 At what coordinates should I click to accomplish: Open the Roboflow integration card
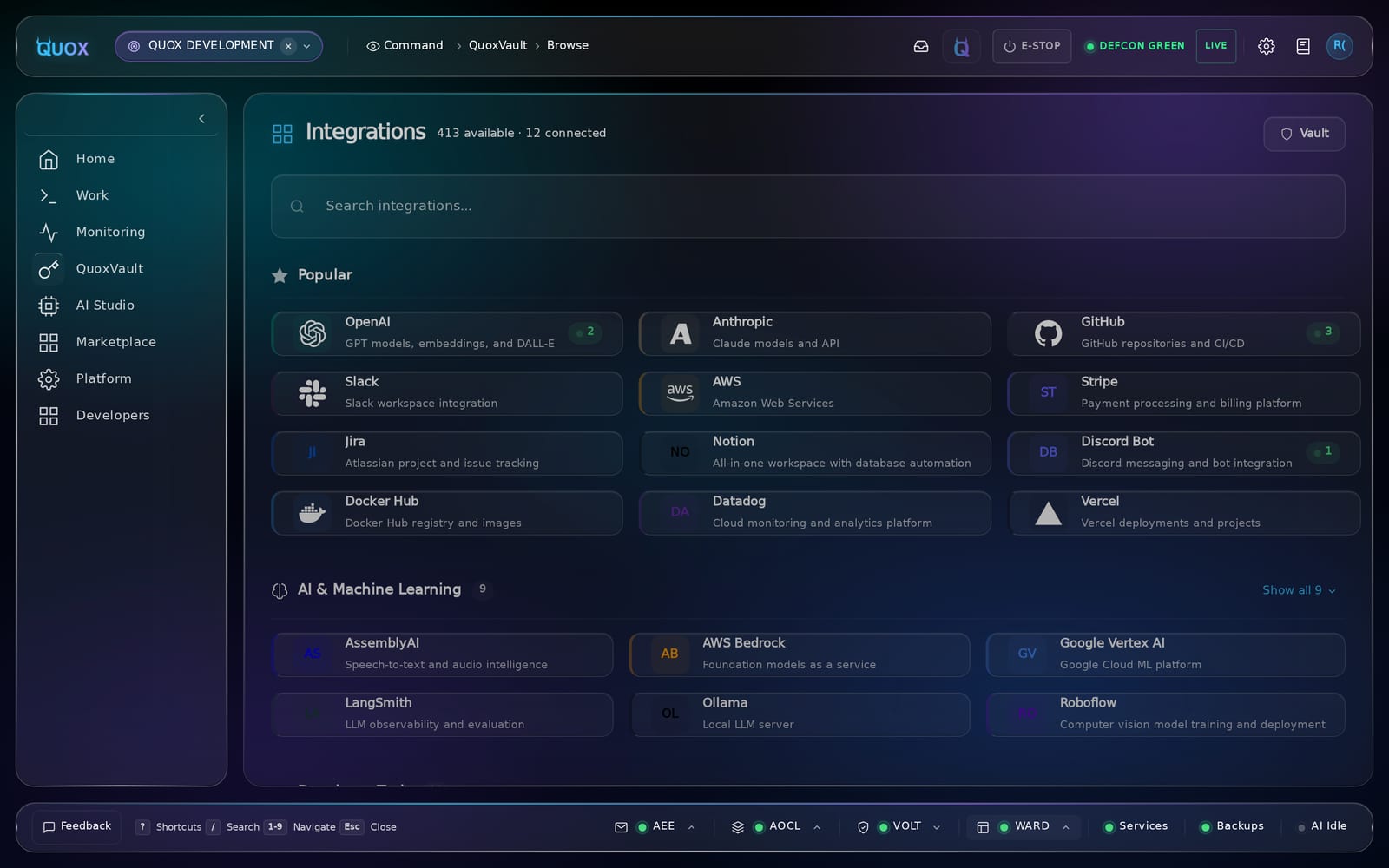click(x=1165, y=714)
